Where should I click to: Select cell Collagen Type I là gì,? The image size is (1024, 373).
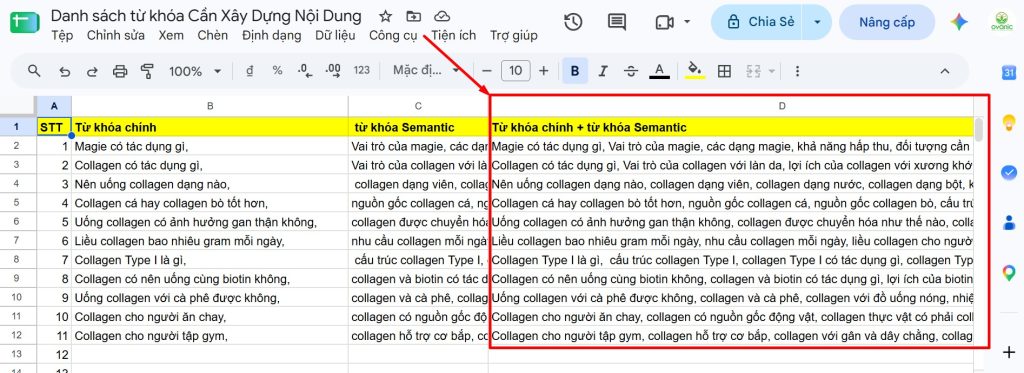(210, 260)
